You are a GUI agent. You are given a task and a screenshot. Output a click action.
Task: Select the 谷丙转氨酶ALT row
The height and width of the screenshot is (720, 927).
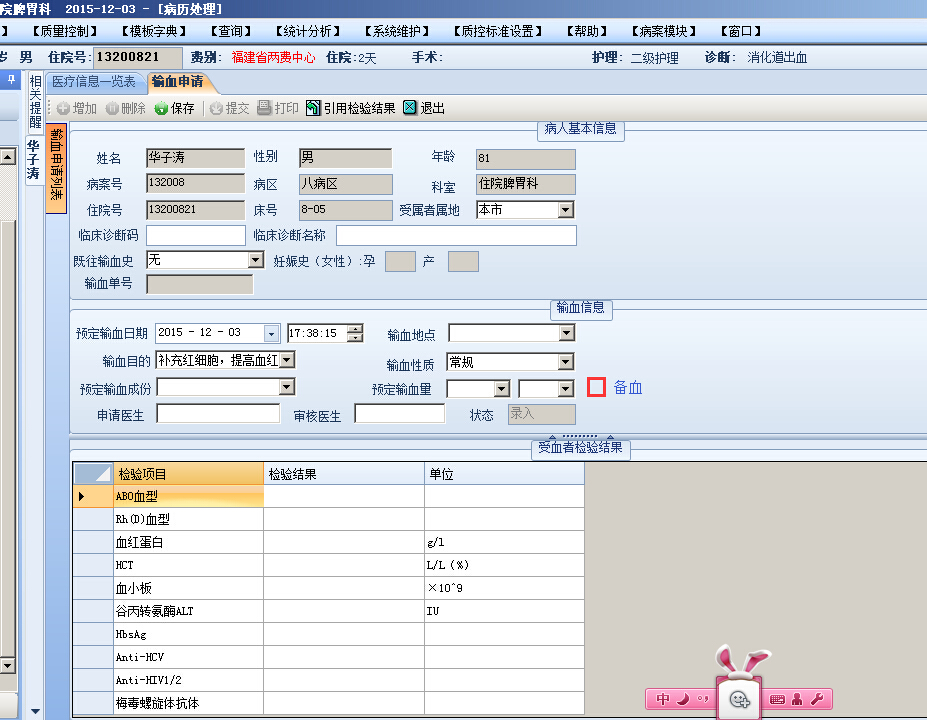[x=329, y=611]
